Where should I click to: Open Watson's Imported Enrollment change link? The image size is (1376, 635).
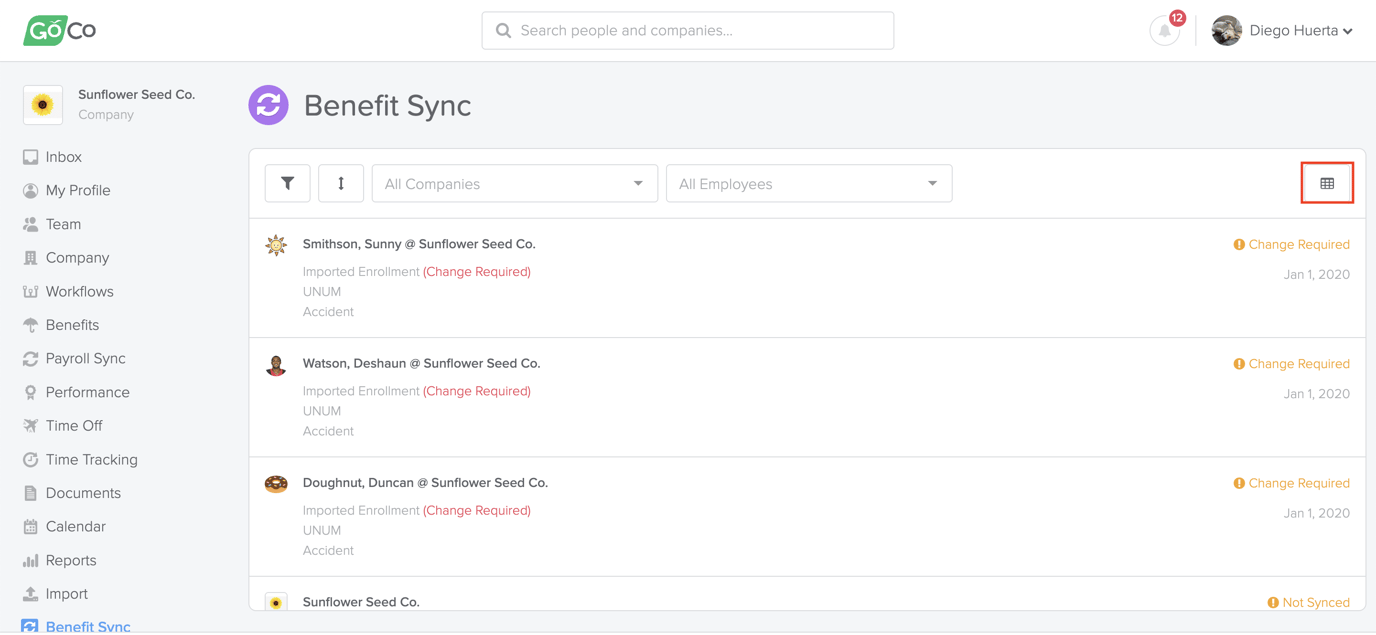(x=476, y=390)
